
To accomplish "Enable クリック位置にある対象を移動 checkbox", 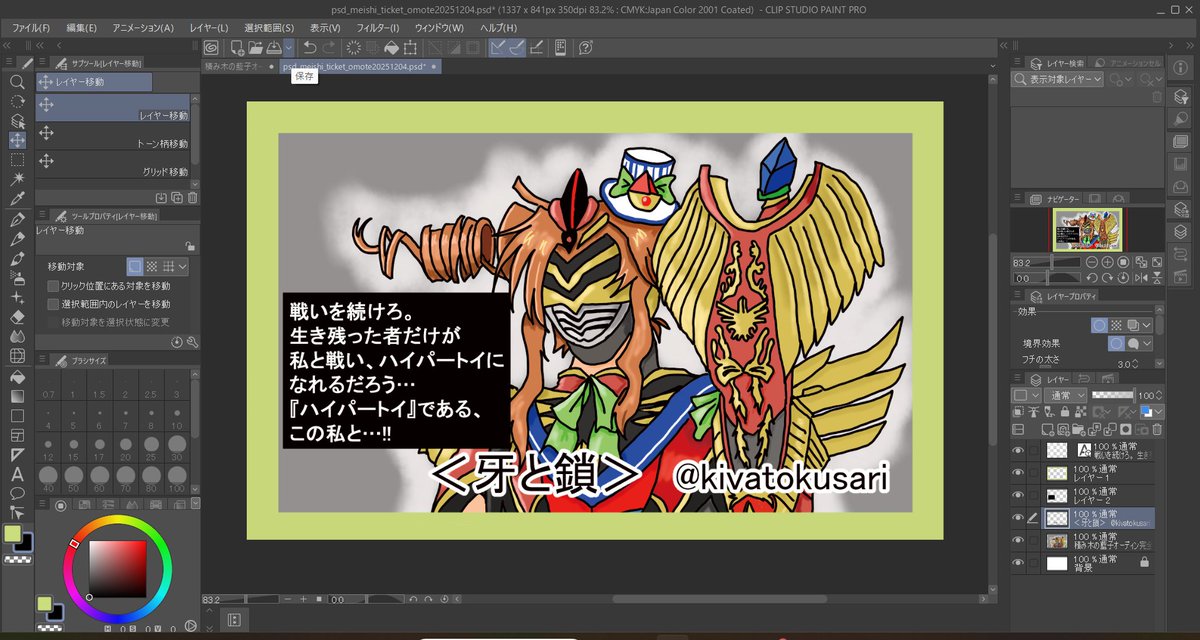I will [x=53, y=286].
